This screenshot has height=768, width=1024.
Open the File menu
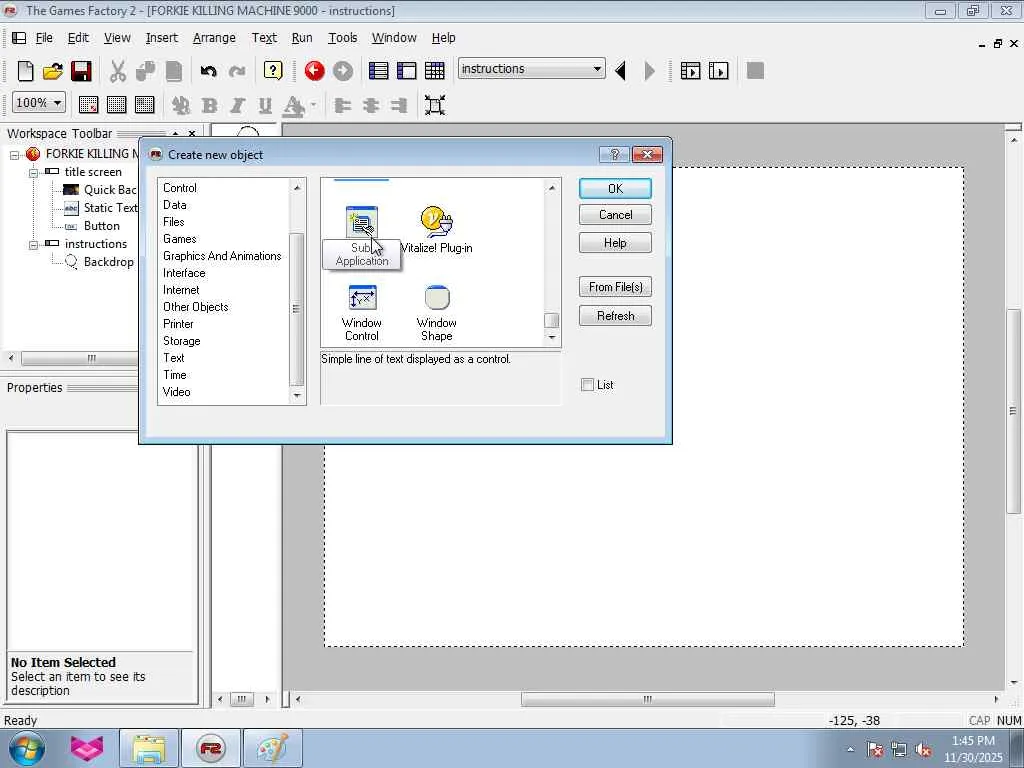tap(44, 38)
